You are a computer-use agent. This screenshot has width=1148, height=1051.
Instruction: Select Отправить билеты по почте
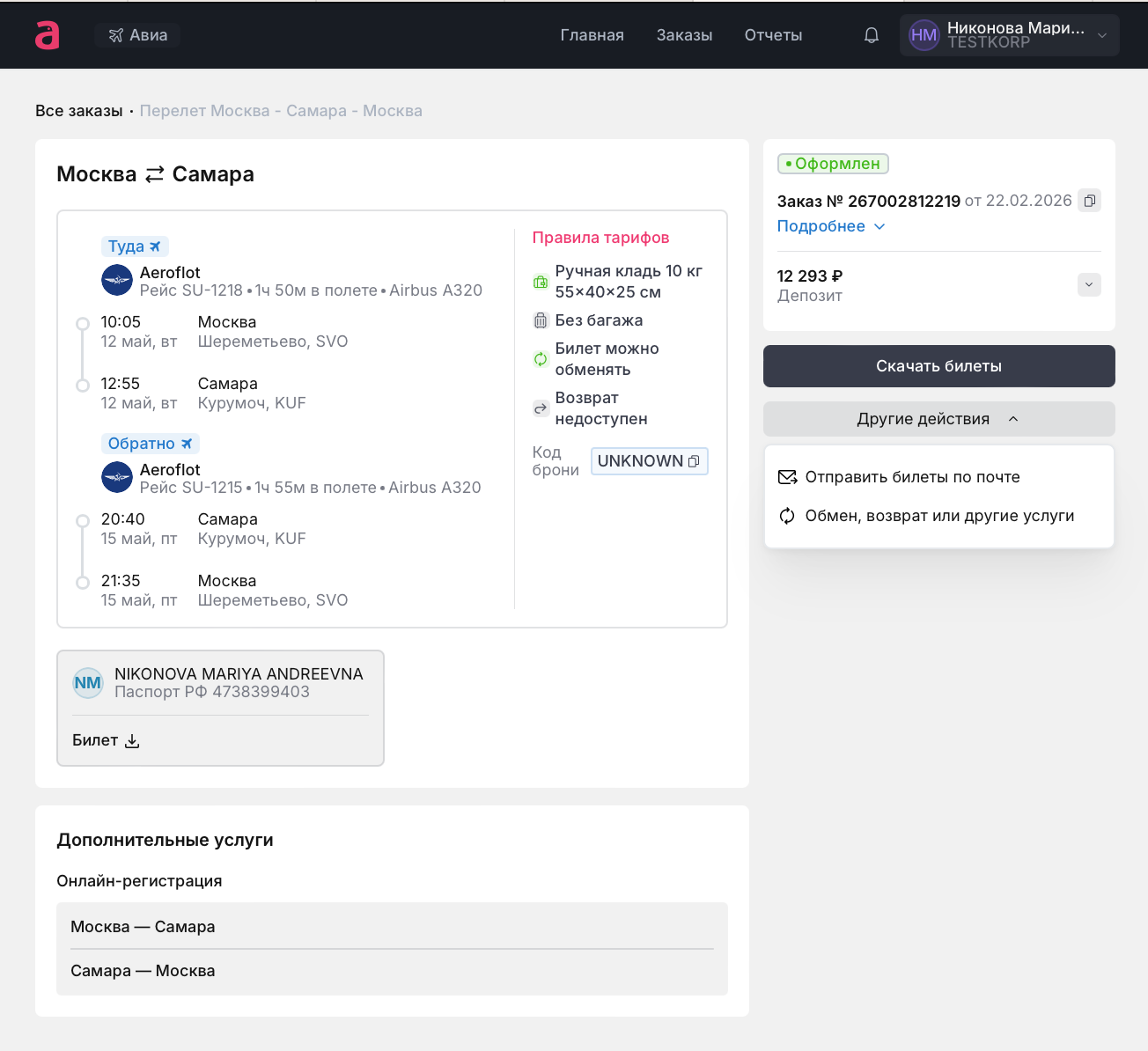click(912, 477)
